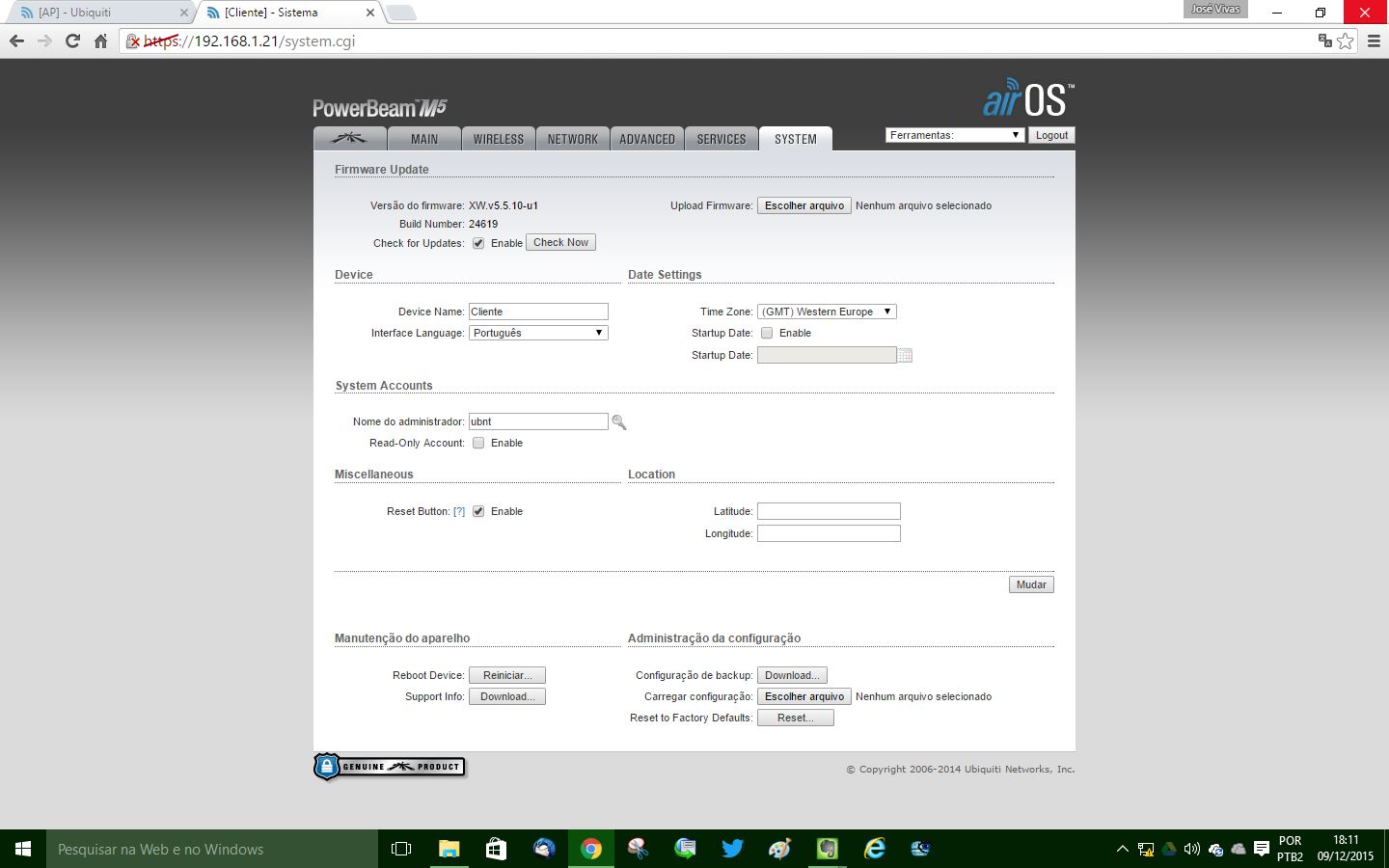Choose a file for Carregar configuração
The image size is (1389, 868).
[x=804, y=696]
